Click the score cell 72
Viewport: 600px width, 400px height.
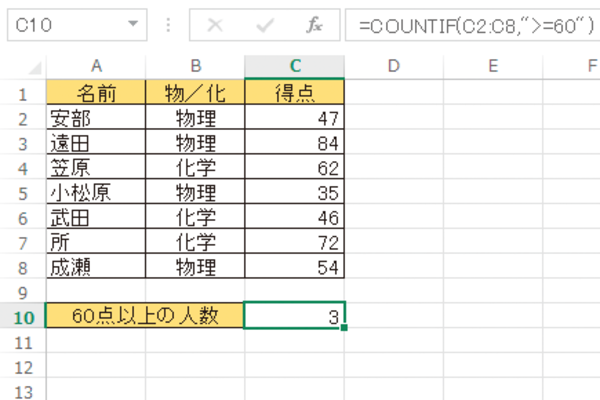[x=295, y=242]
